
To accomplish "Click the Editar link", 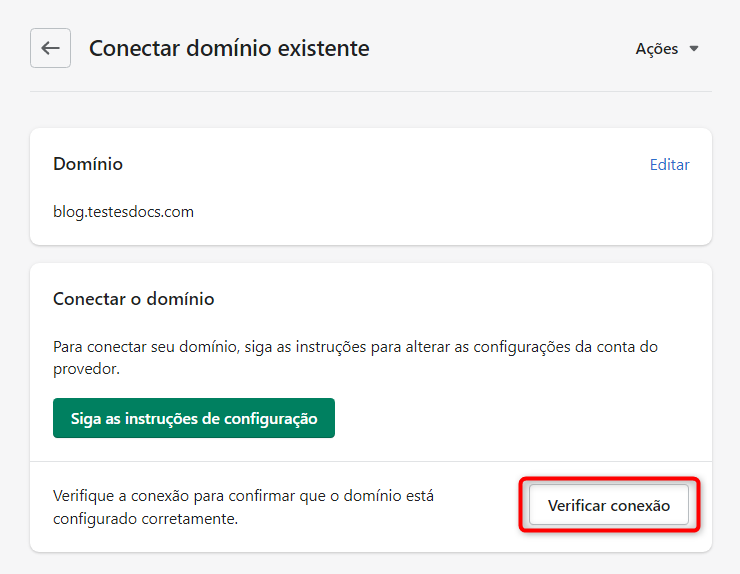I will (x=669, y=165).
